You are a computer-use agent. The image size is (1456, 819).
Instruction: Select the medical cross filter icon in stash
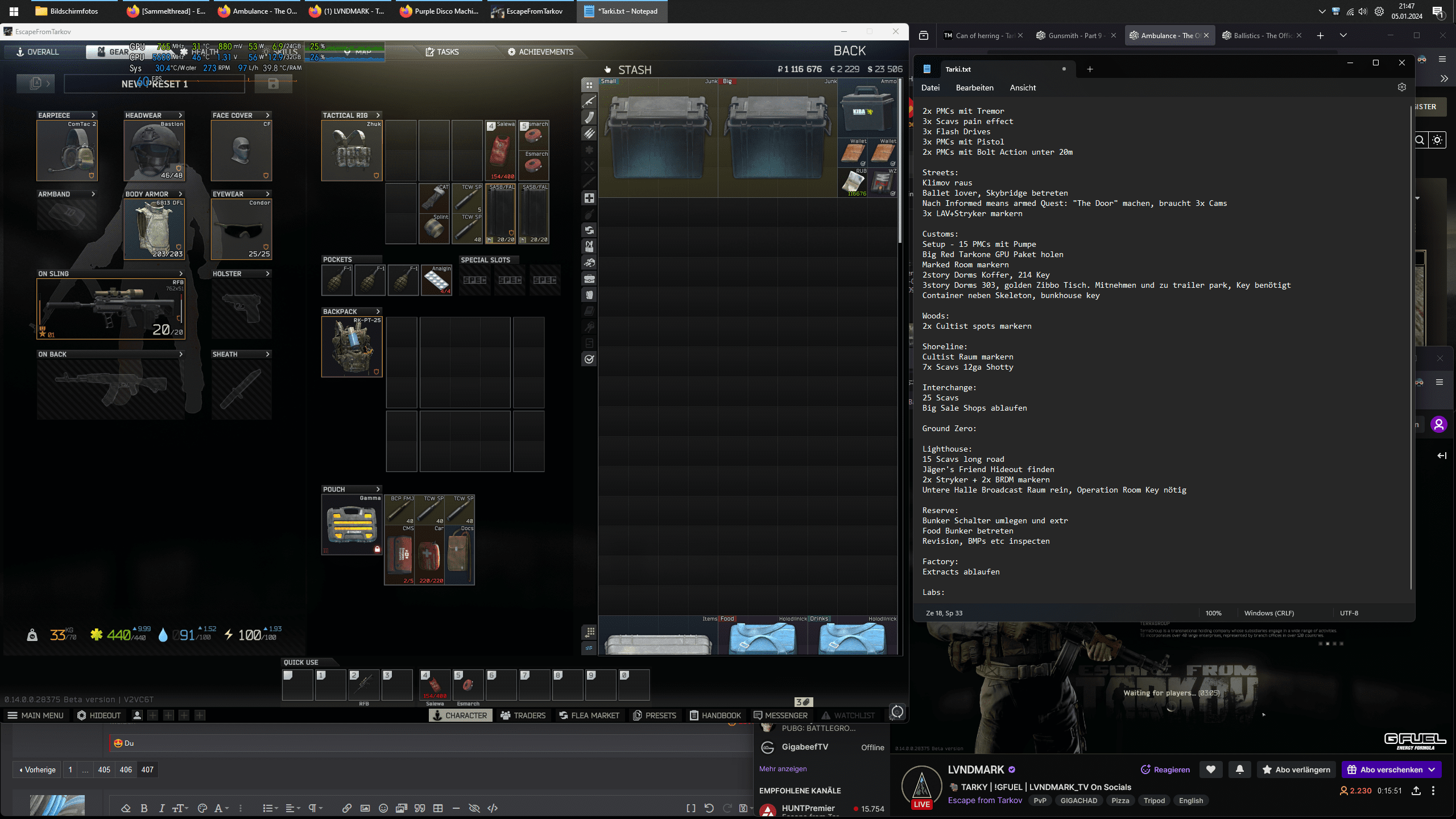pyautogui.click(x=589, y=198)
